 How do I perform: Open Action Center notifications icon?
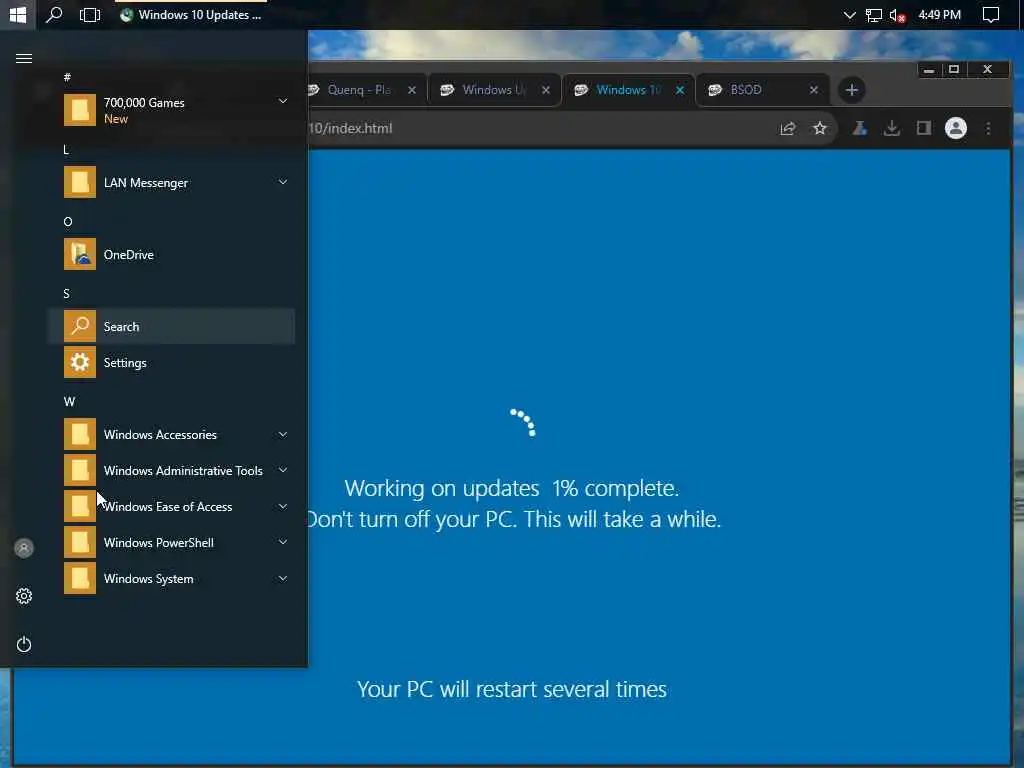click(991, 14)
